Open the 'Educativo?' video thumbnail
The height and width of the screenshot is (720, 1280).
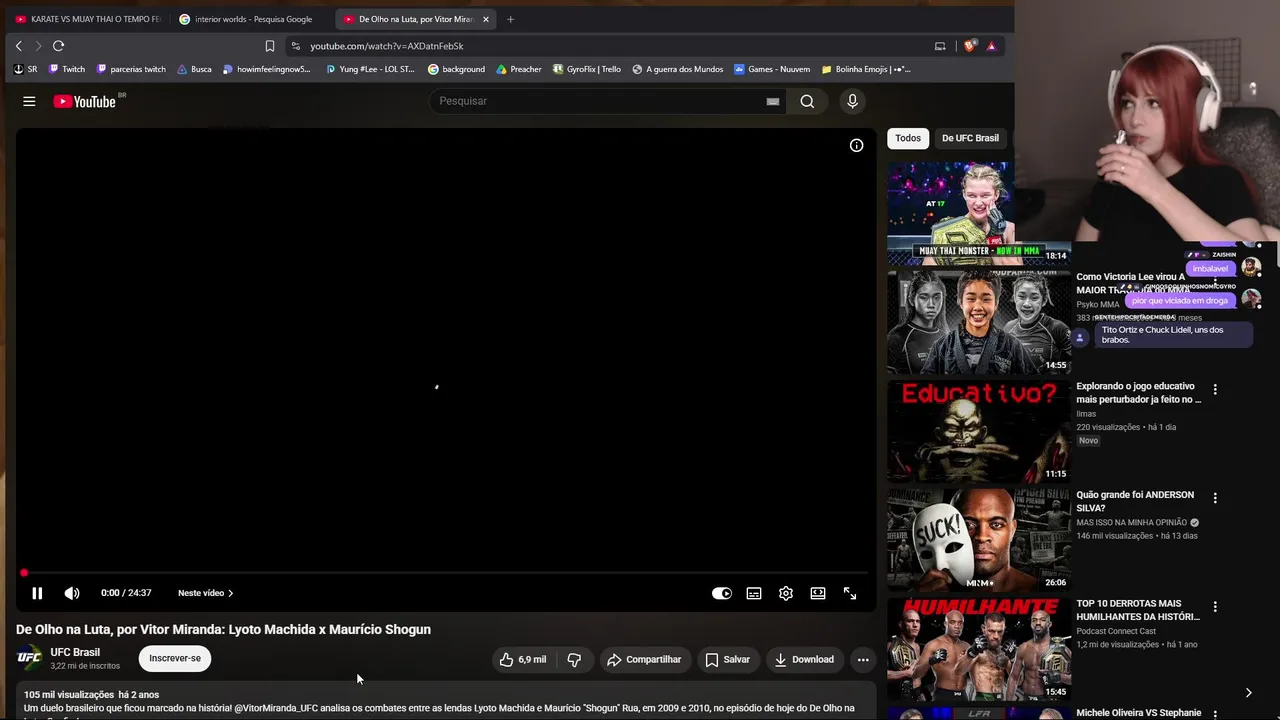point(979,430)
